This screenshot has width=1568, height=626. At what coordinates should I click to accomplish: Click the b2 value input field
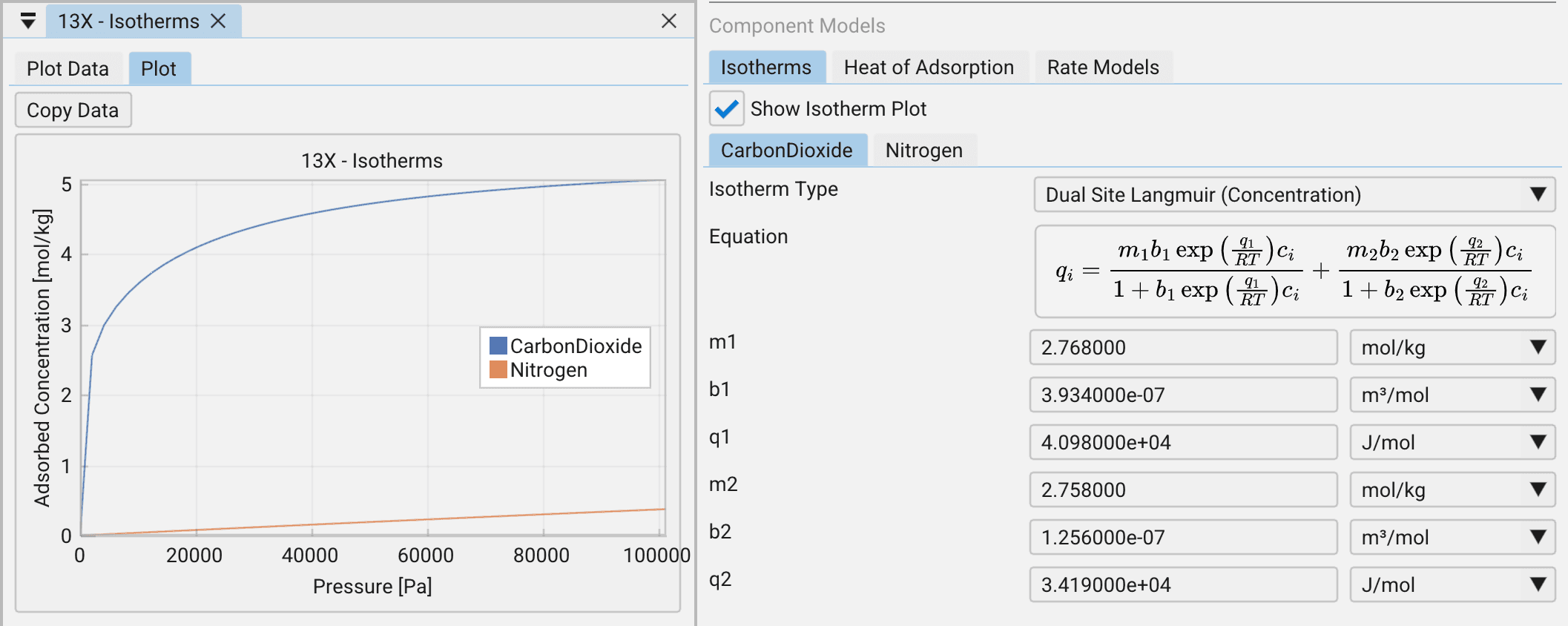[x=1183, y=537]
